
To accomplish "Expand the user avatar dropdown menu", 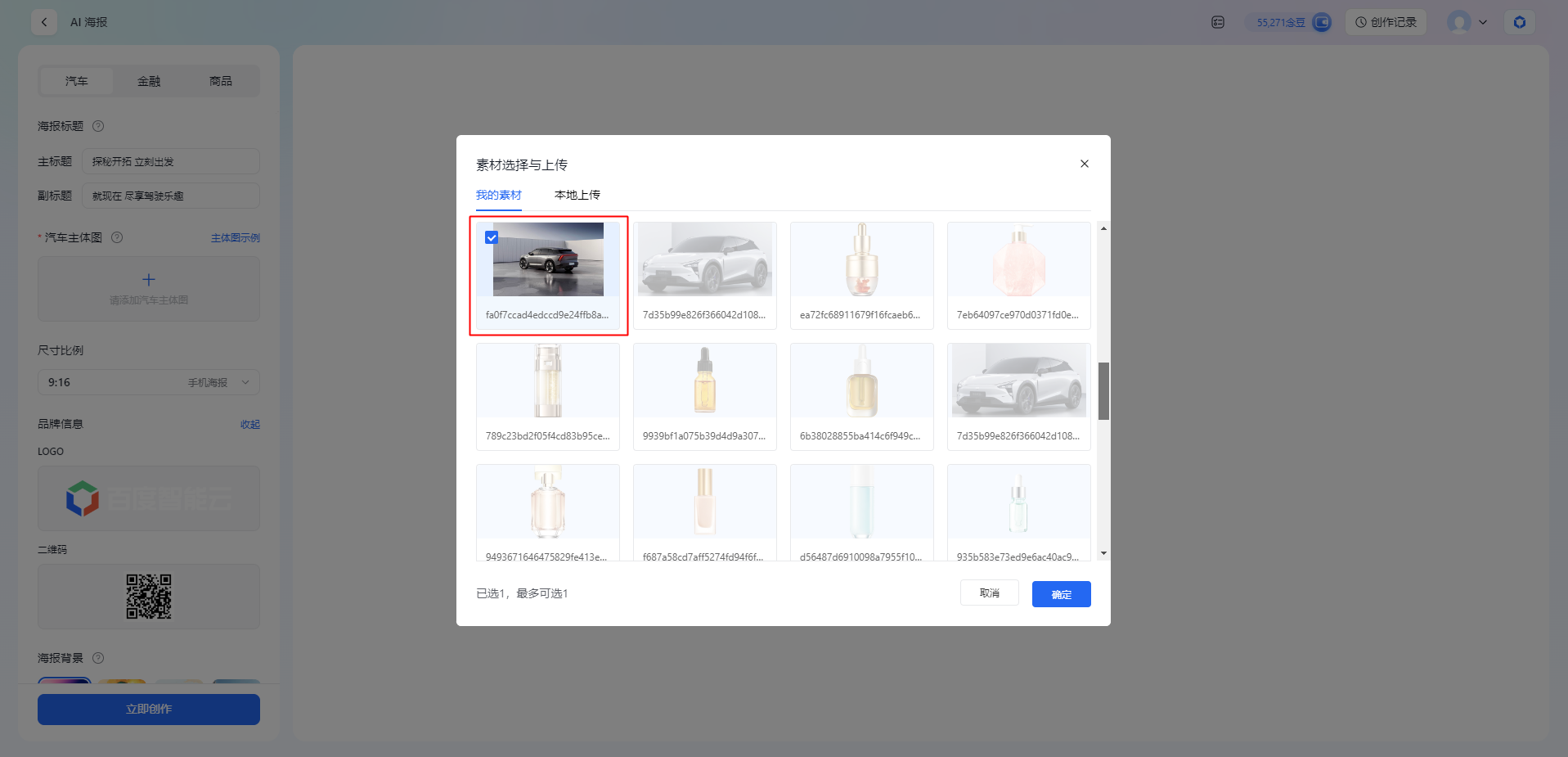I will click(x=1468, y=22).
